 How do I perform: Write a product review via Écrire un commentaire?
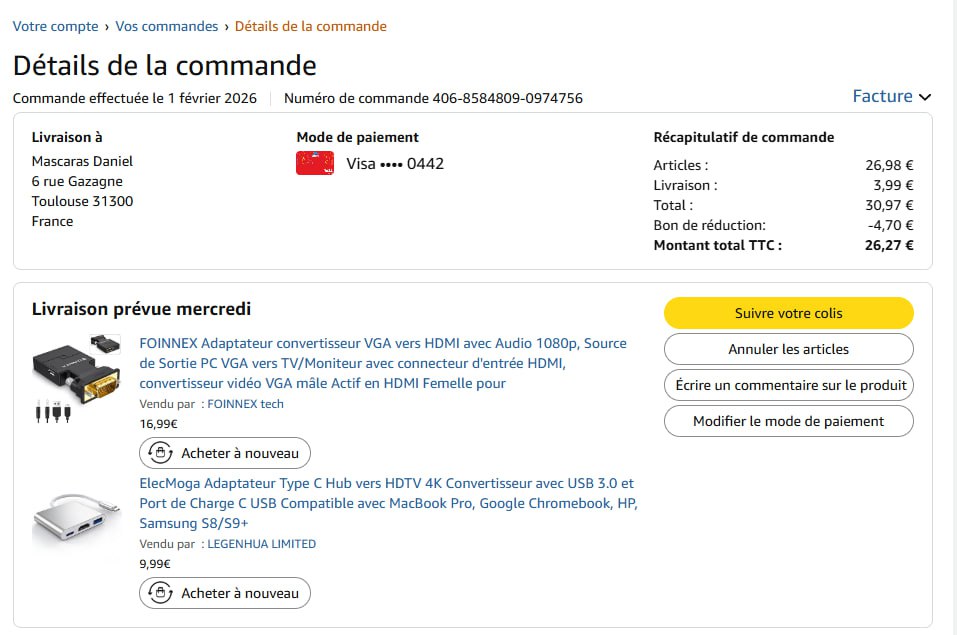pos(788,385)
